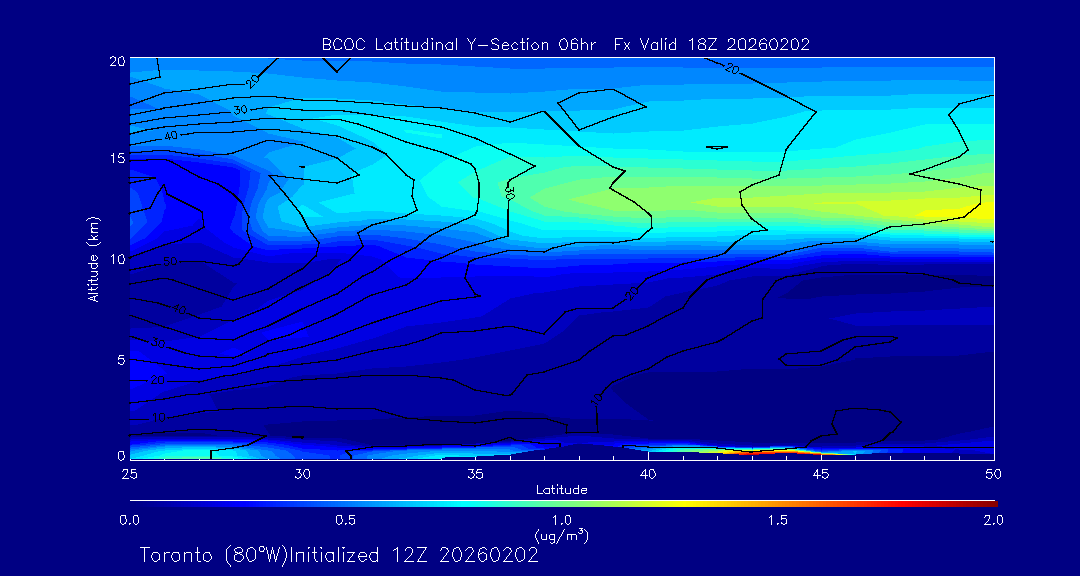Click the "Toronto (80°W)Initialized 12Z" footer text

pos(338,555)
